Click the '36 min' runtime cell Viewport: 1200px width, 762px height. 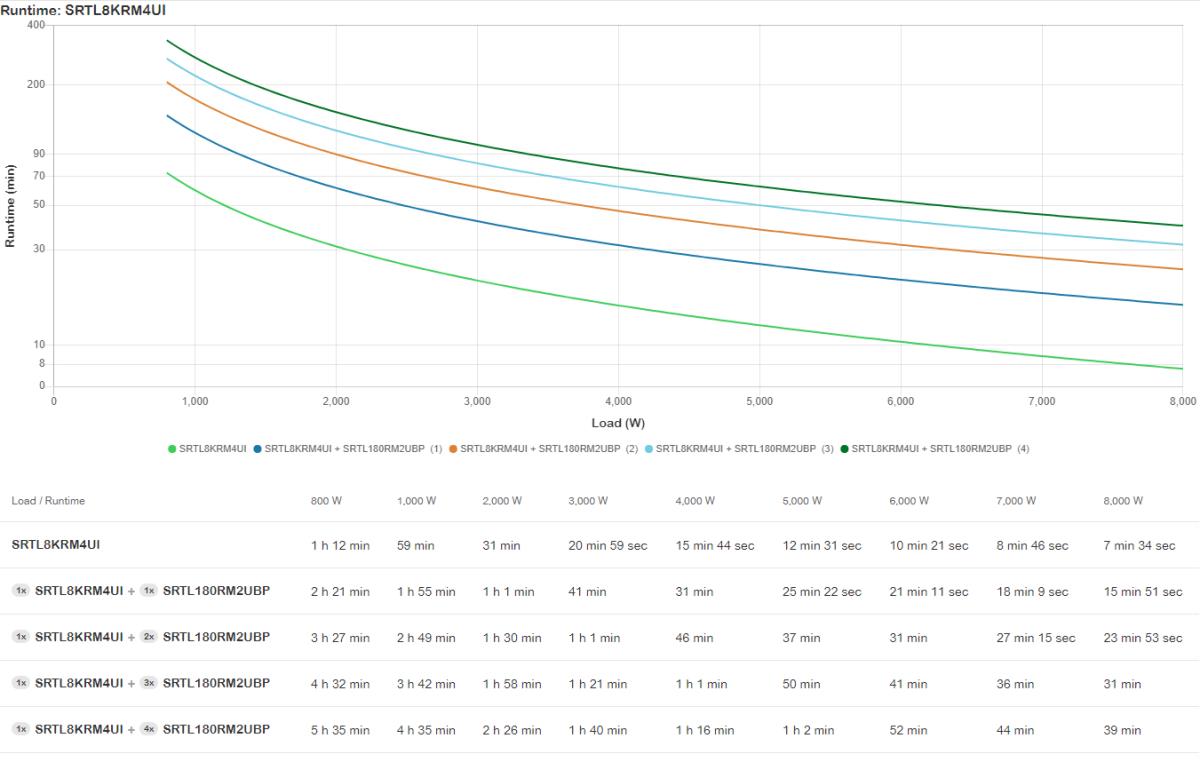tap(1015, 684)
